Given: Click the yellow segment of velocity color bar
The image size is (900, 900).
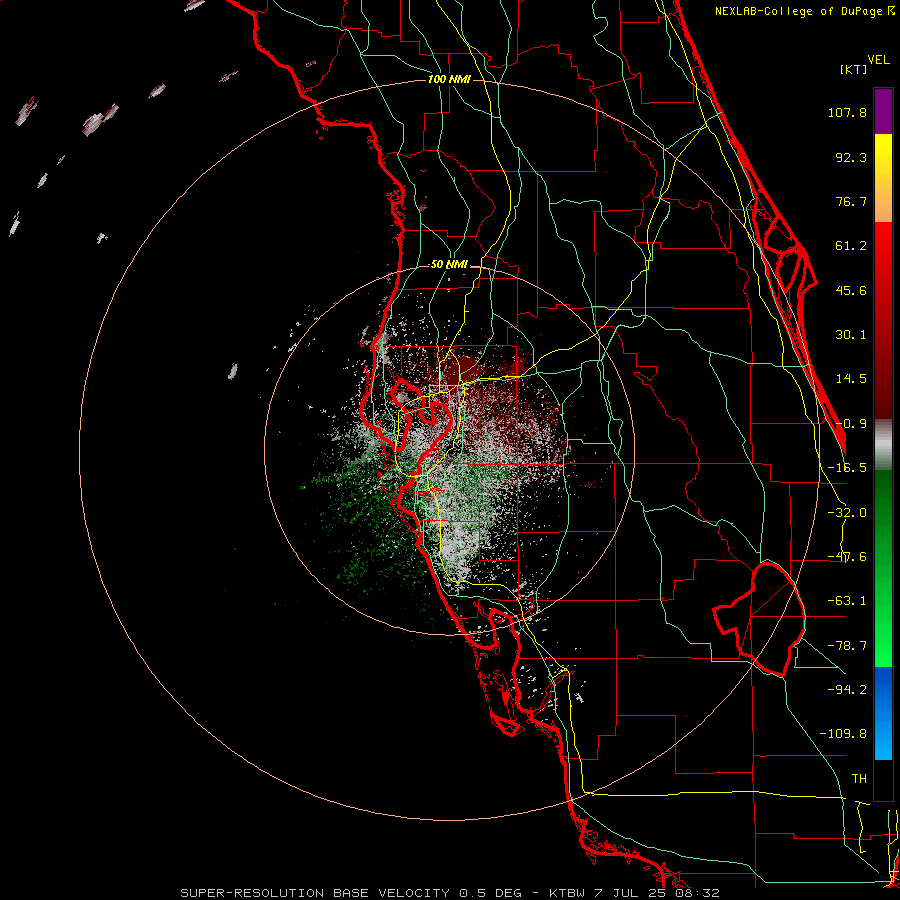Looking at the screenshot, I should click(x=883, y=178).
